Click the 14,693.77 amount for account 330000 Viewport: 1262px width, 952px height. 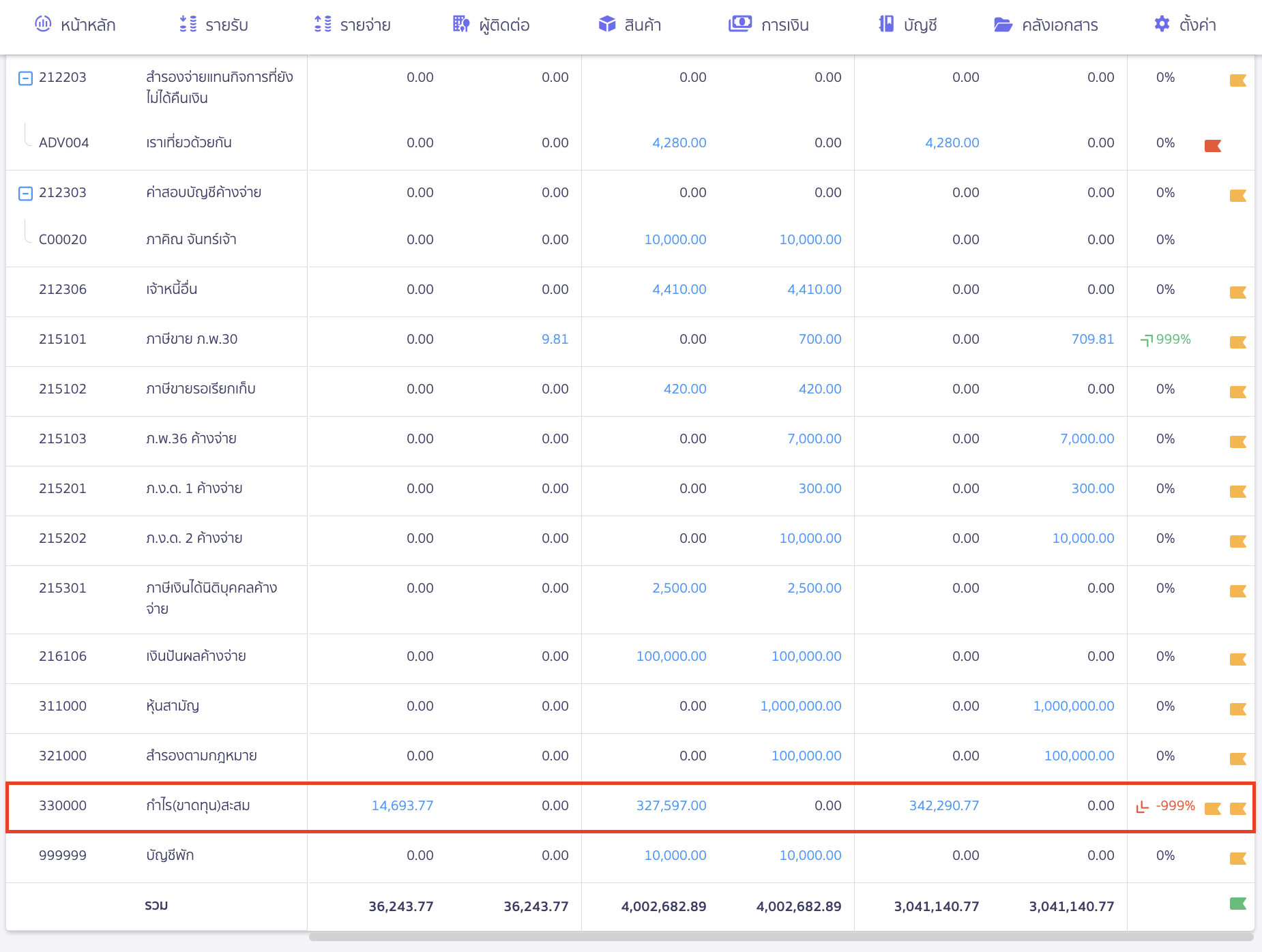[402, 805]
